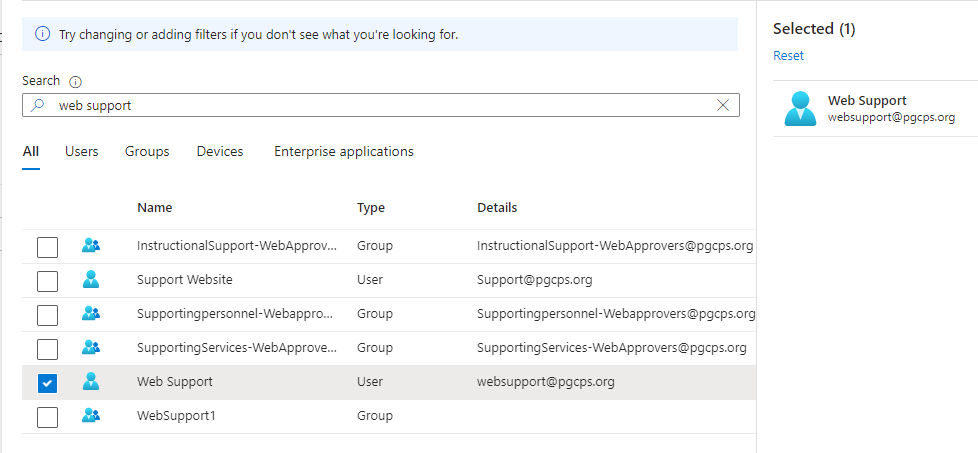Click the Name column header

pos(155,208)
